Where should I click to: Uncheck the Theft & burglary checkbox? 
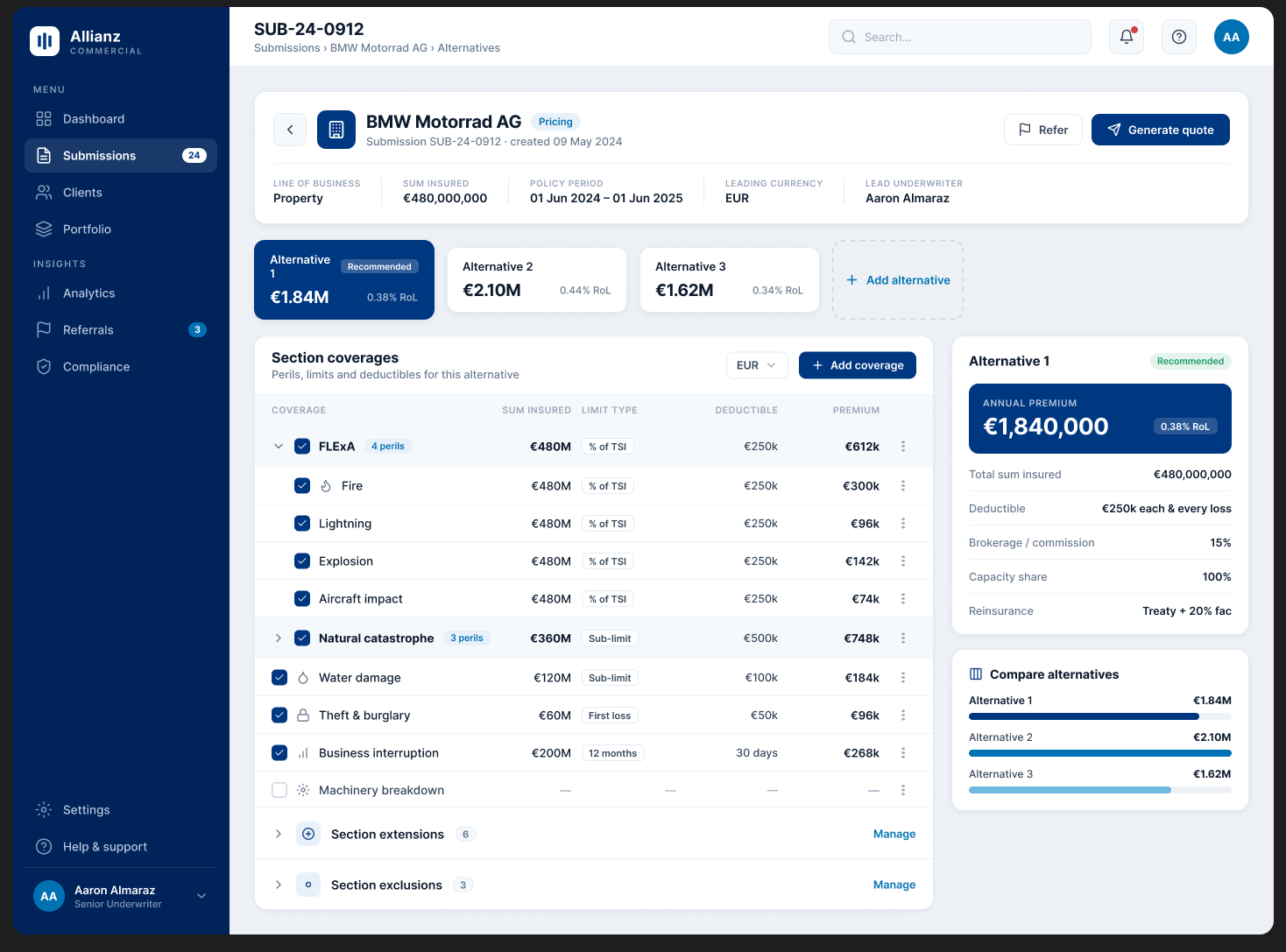pyautogui.click(x=279, y=716)
